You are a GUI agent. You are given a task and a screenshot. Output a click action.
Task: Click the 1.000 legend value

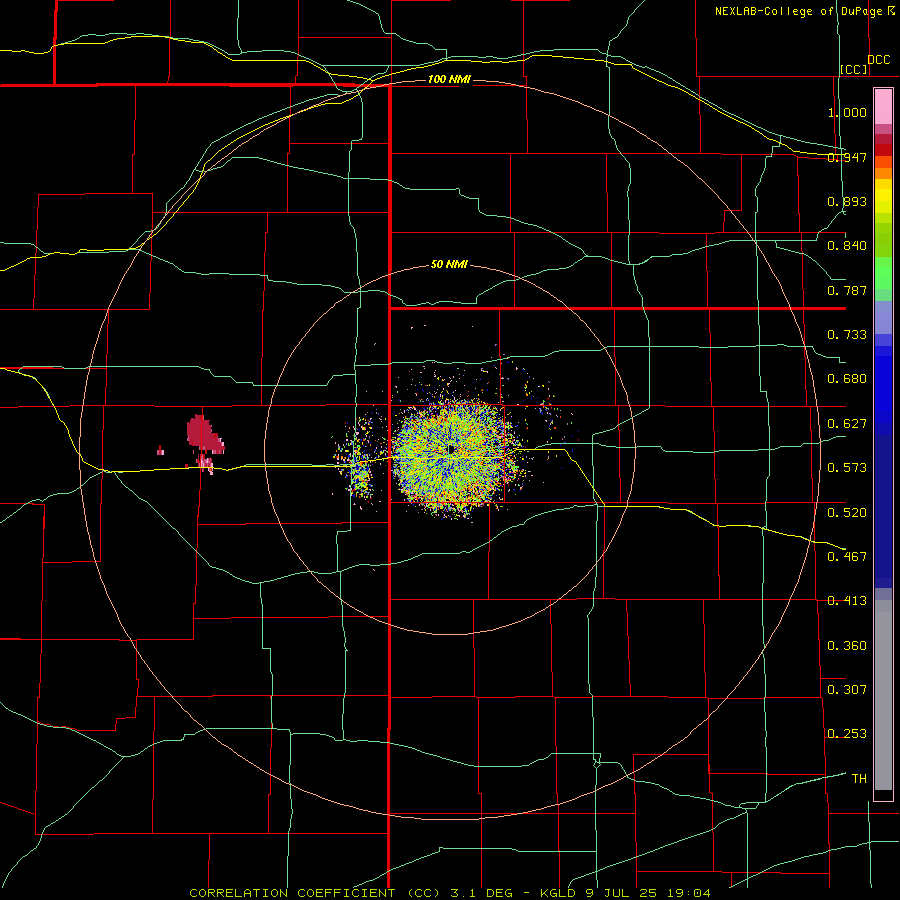click(847, 112)
